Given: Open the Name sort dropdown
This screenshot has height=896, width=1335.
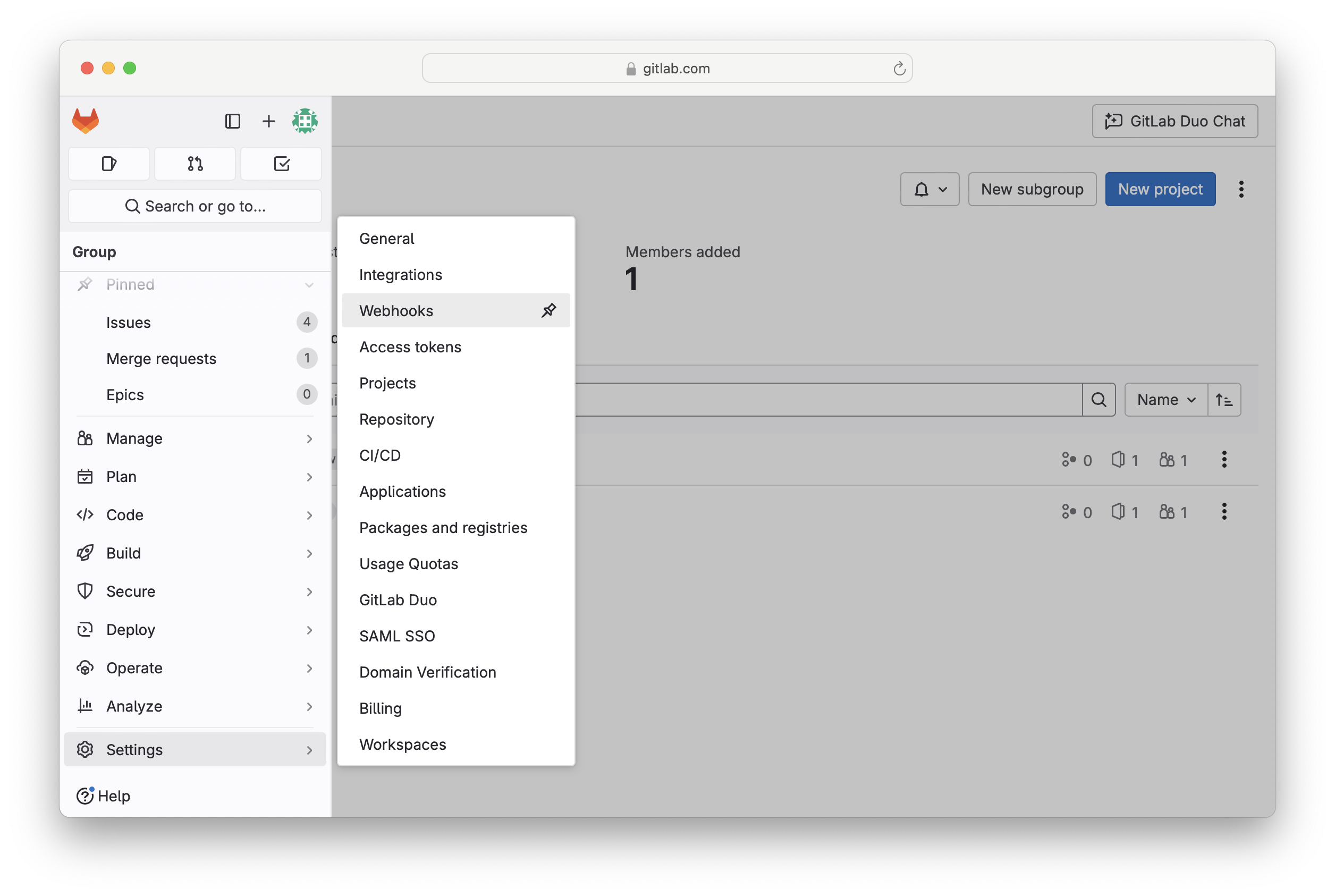Looking at the screenshot, I should (x=1165, y=400).
